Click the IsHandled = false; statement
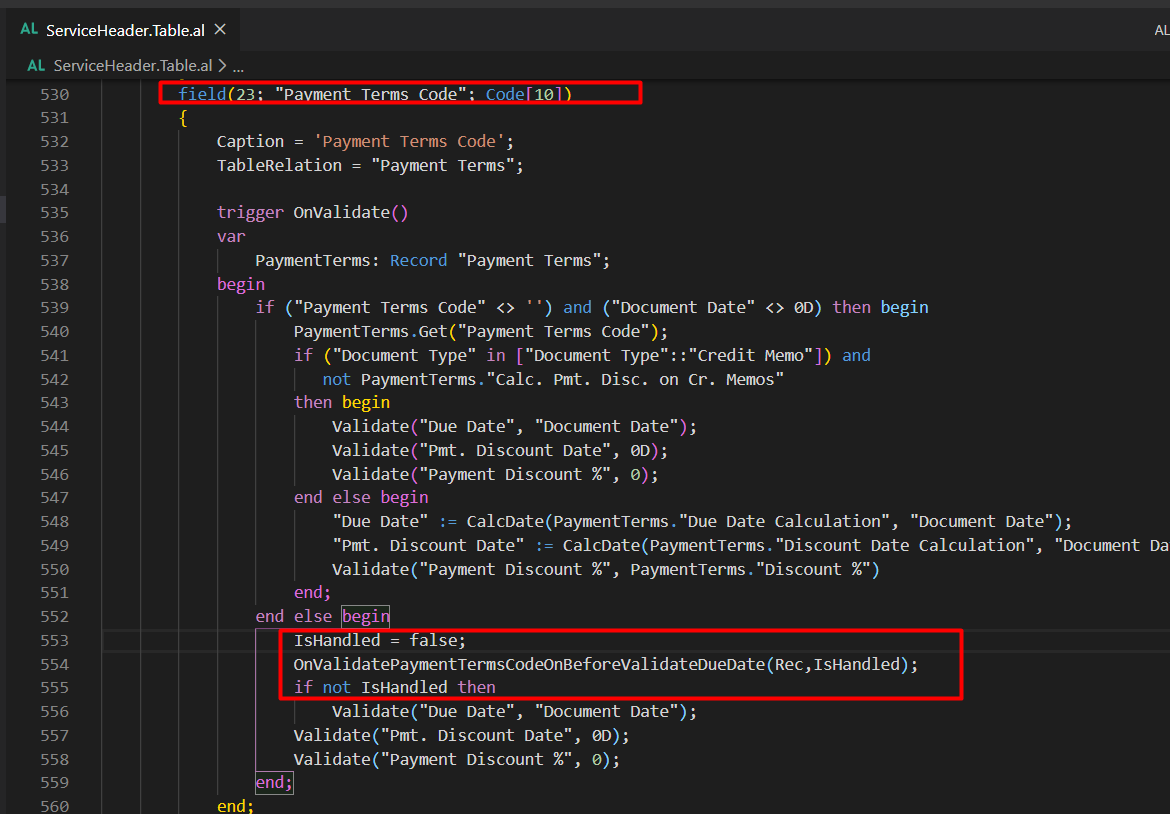This screenshot has width=1170, height=814. click(379, 640)
